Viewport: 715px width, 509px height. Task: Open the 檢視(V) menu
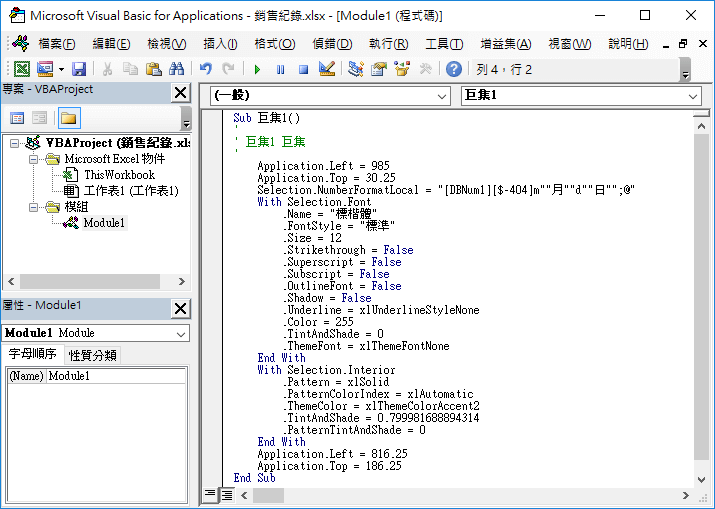[x=166, y=44]
